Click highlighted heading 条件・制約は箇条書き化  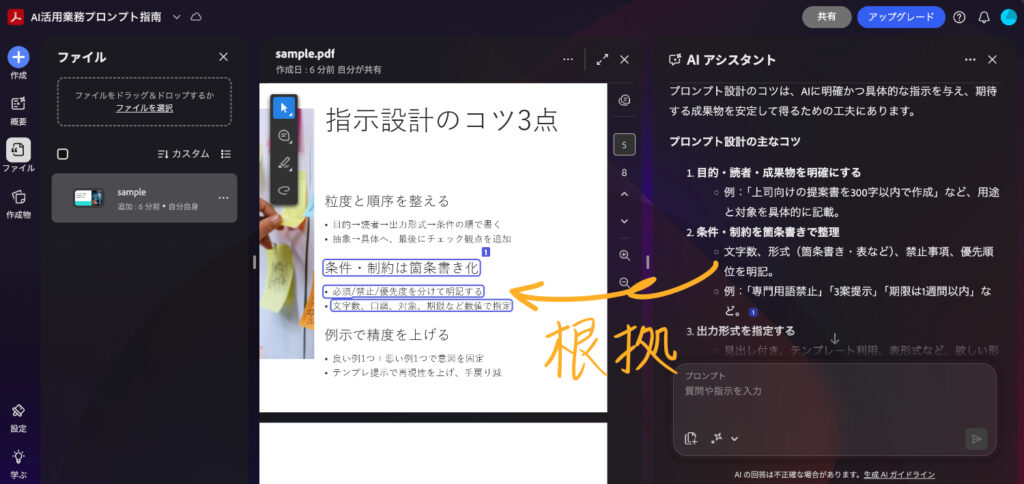pos(402,267)
